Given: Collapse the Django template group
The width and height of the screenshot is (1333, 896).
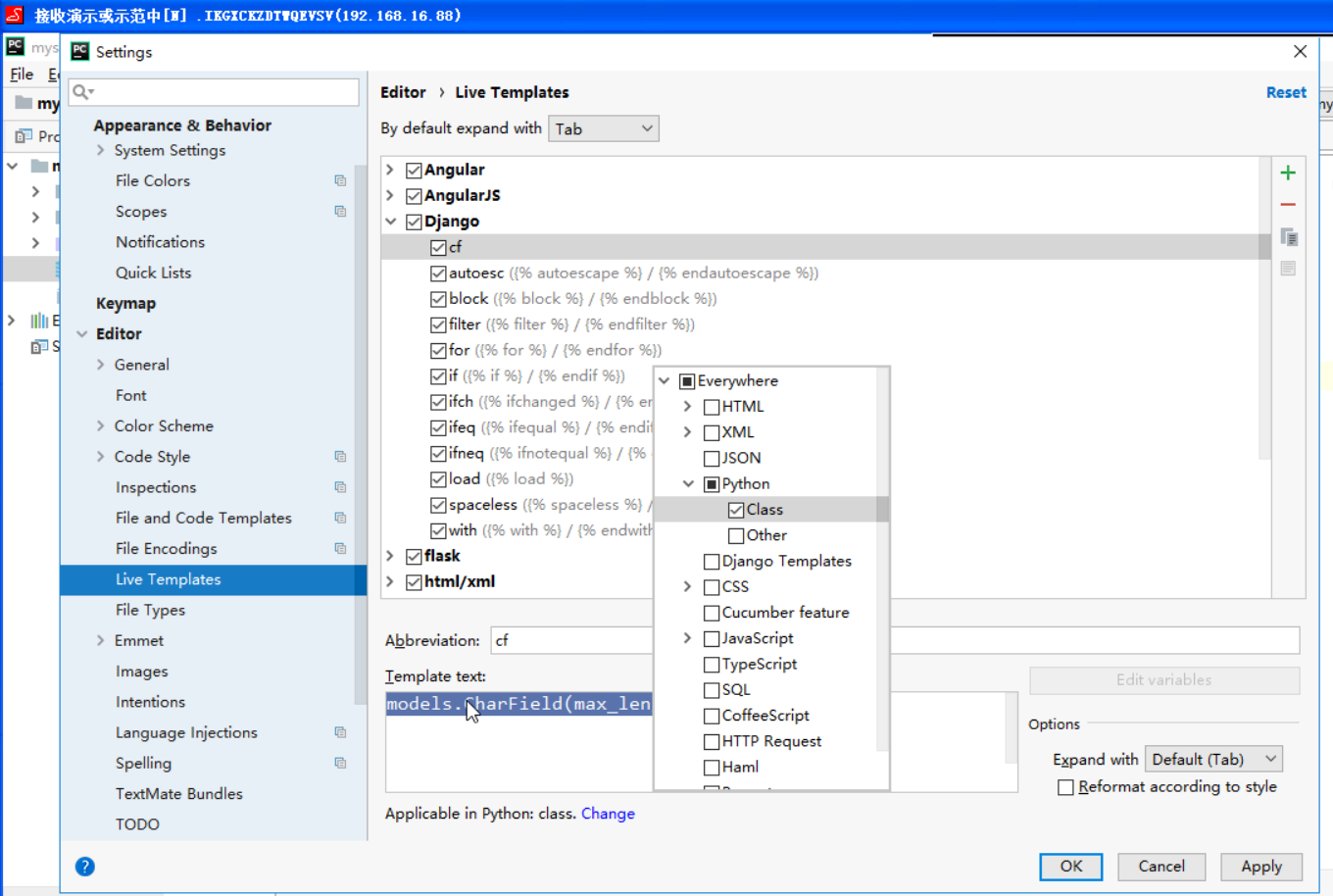Looking at the screenshot, I should [x=391, y=221].
